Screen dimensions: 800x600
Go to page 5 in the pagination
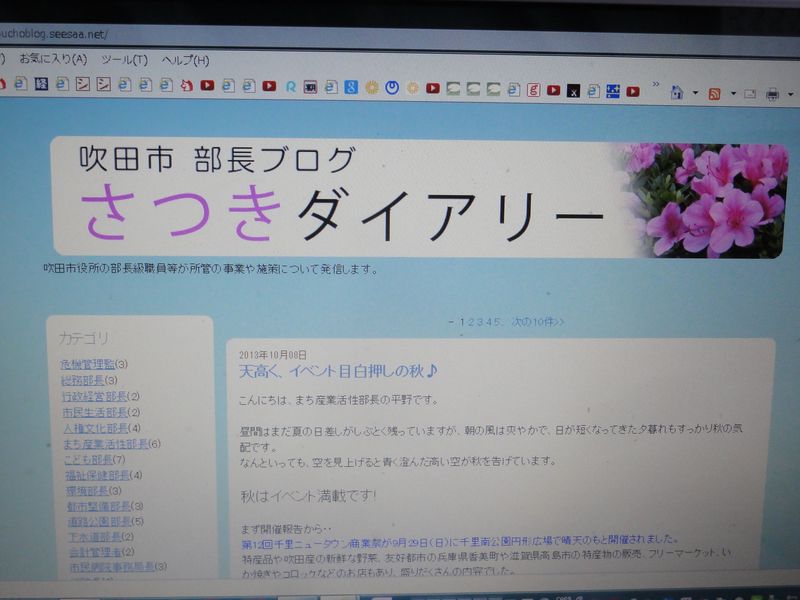point(496,321)
